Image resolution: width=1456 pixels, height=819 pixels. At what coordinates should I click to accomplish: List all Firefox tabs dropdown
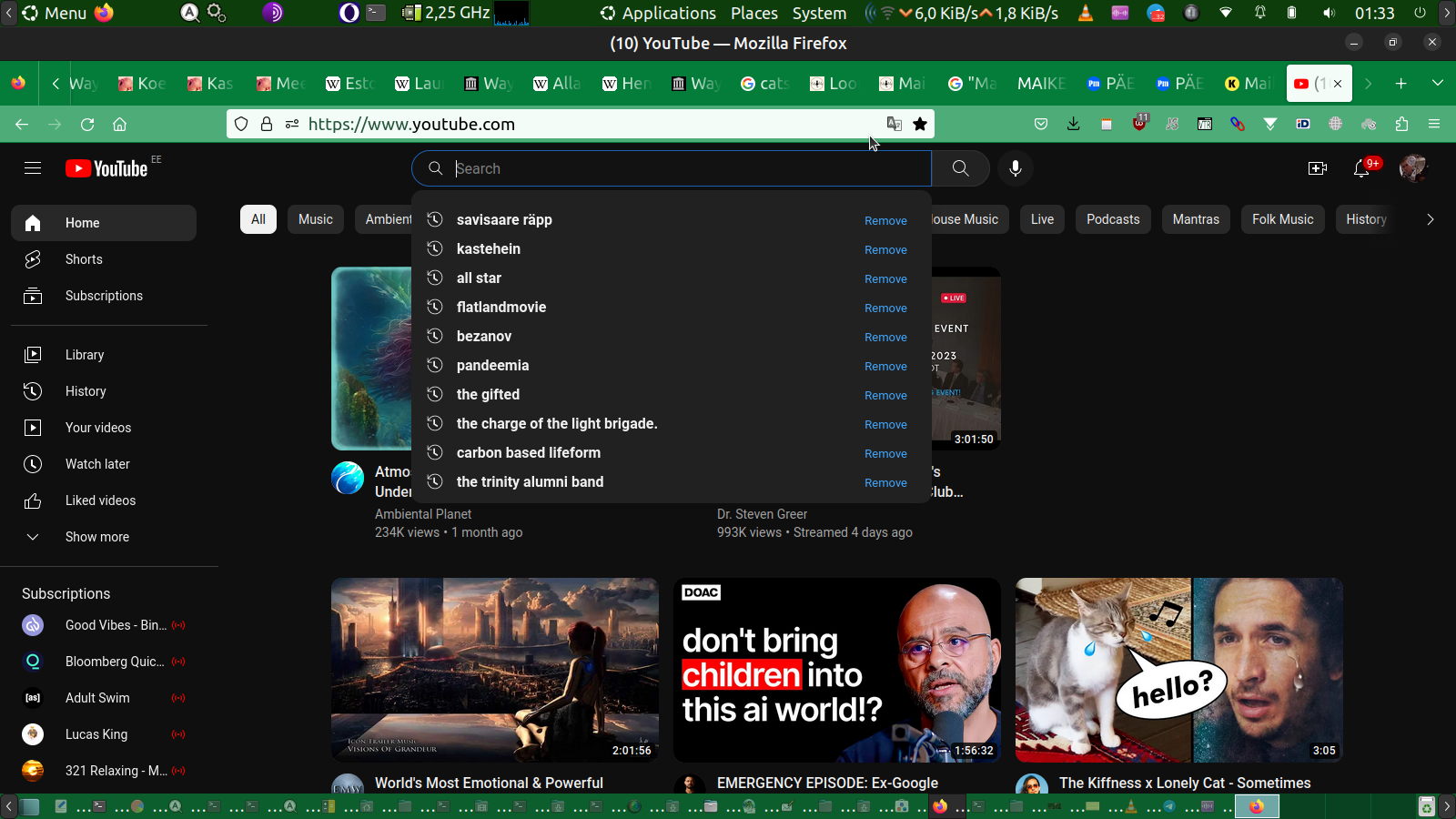pos(1438,84)
